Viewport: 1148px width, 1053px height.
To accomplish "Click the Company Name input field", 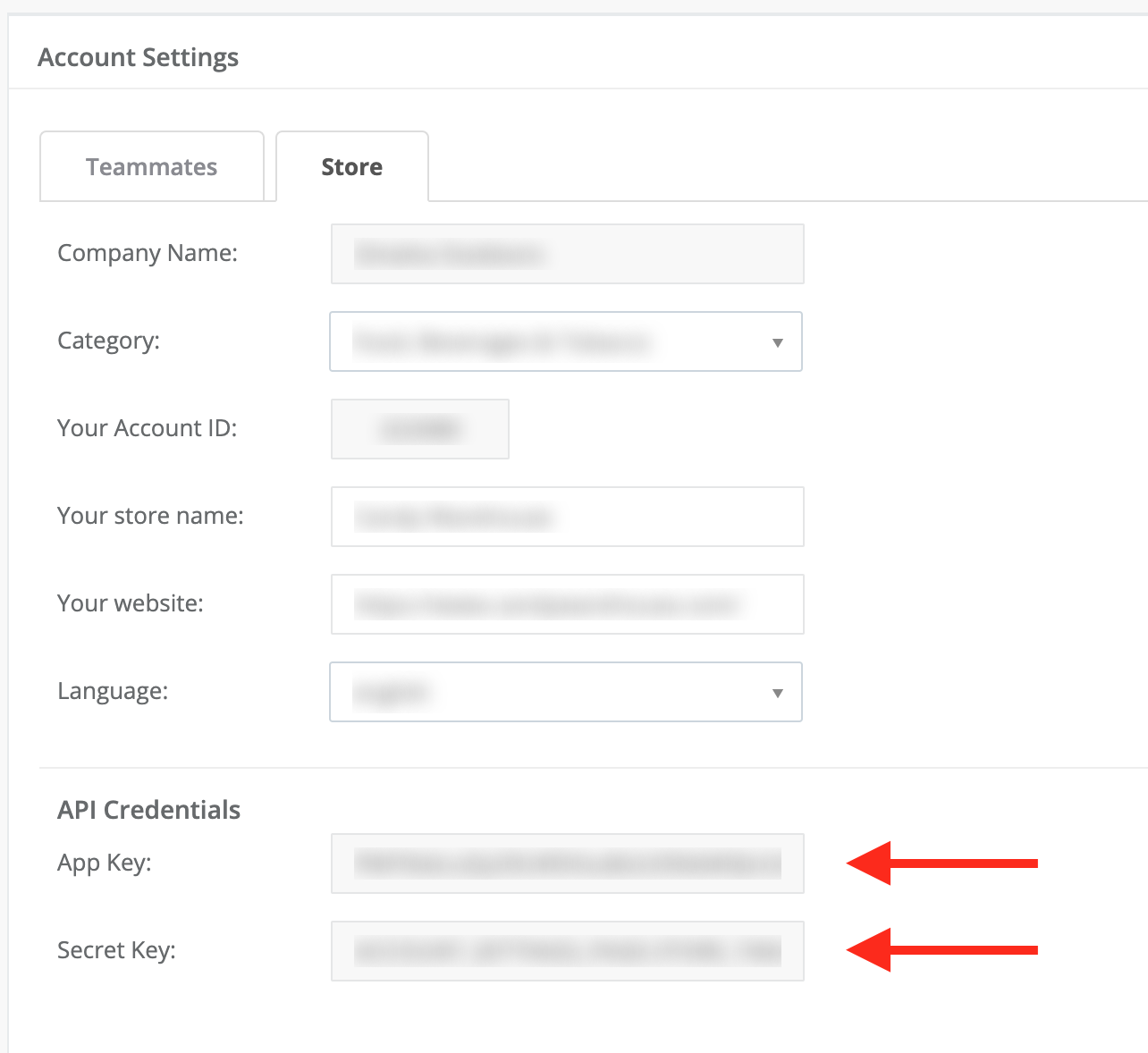I will tap(567, 254).
